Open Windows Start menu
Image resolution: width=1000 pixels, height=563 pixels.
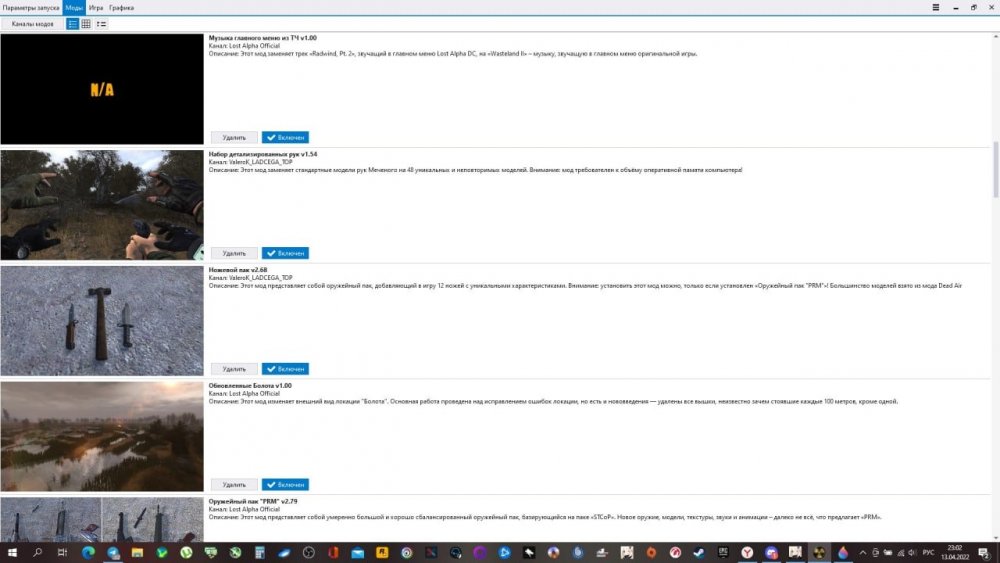(12, 552)
